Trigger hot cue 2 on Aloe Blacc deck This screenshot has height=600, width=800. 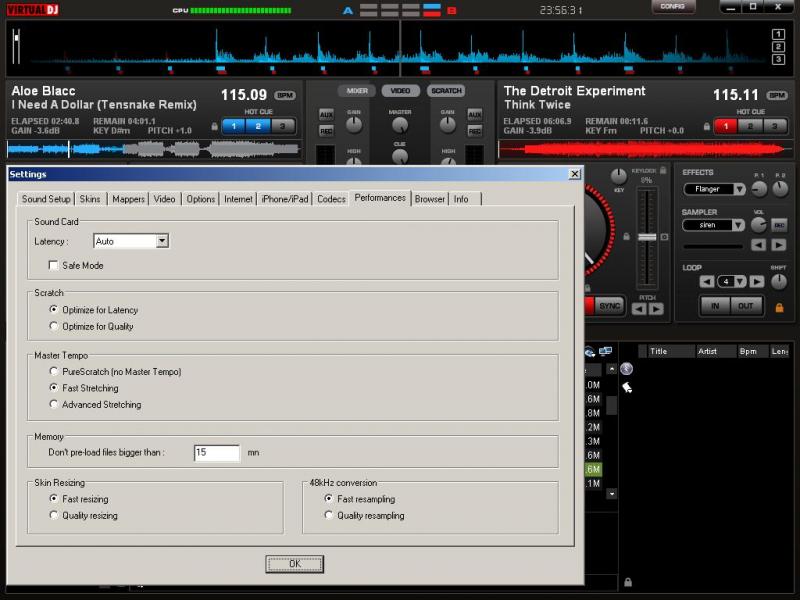[x=258, y=126]
